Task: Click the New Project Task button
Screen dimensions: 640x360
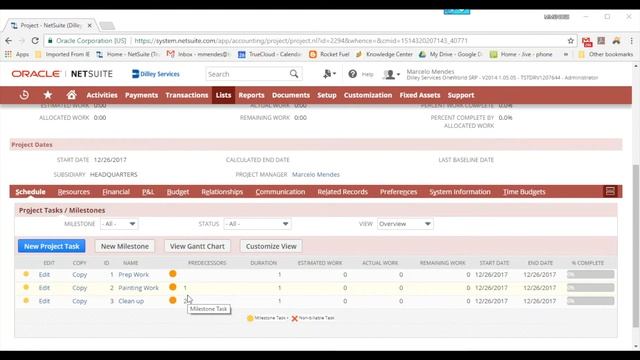Action: pos(51,246)
